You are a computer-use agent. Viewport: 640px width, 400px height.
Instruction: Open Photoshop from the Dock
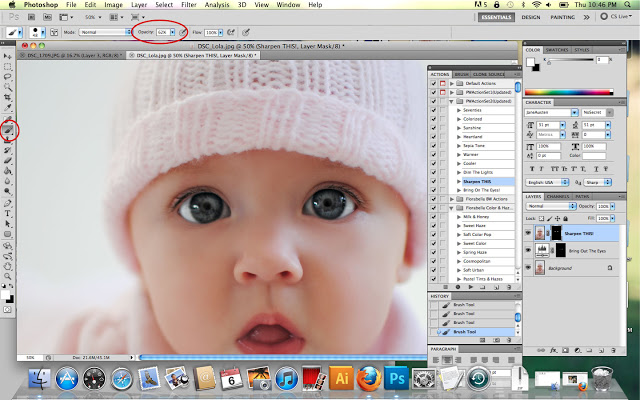pyautogui.click(x=396, y=378)
